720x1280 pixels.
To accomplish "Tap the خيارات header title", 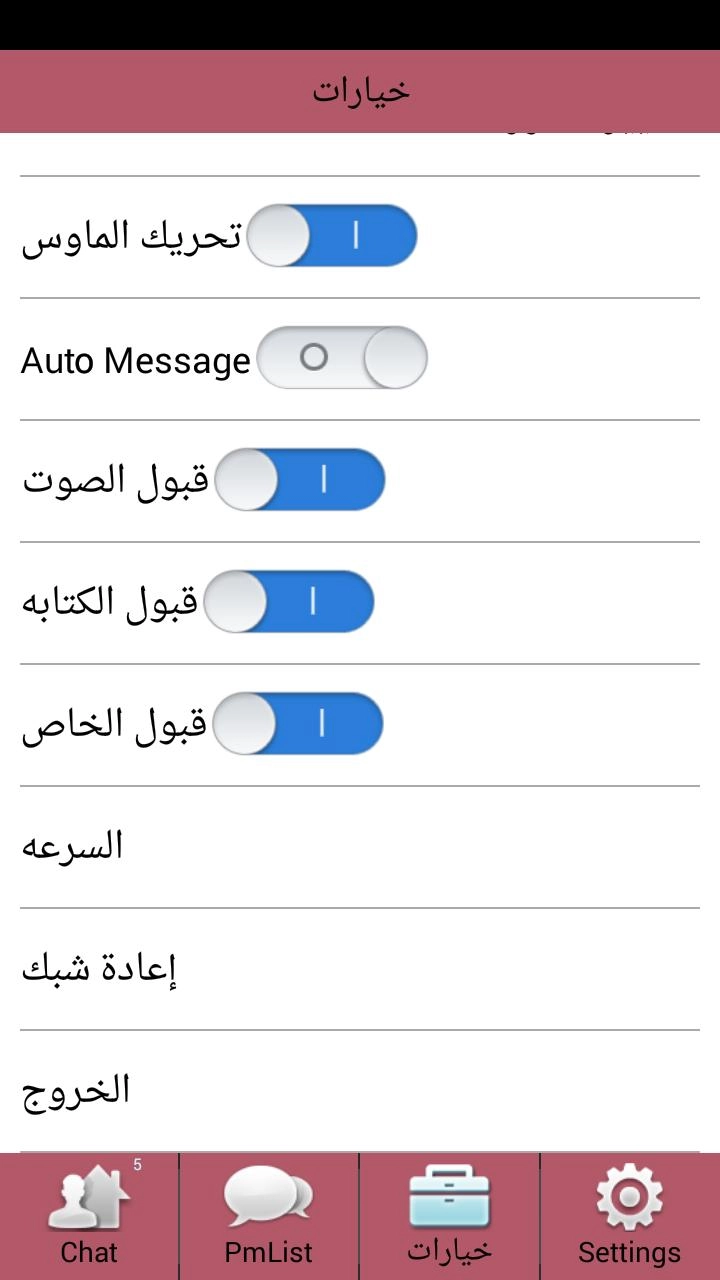I will coord(360,91).
